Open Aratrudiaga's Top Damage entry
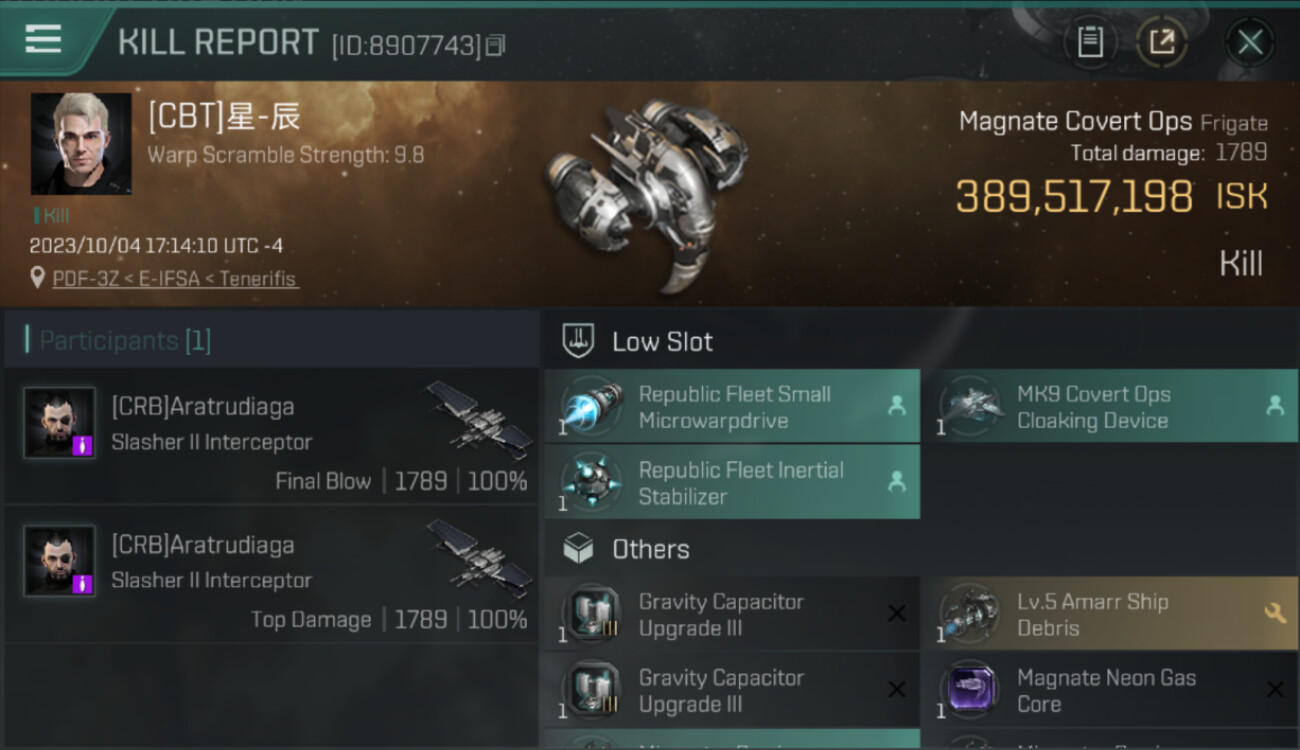 270,576
